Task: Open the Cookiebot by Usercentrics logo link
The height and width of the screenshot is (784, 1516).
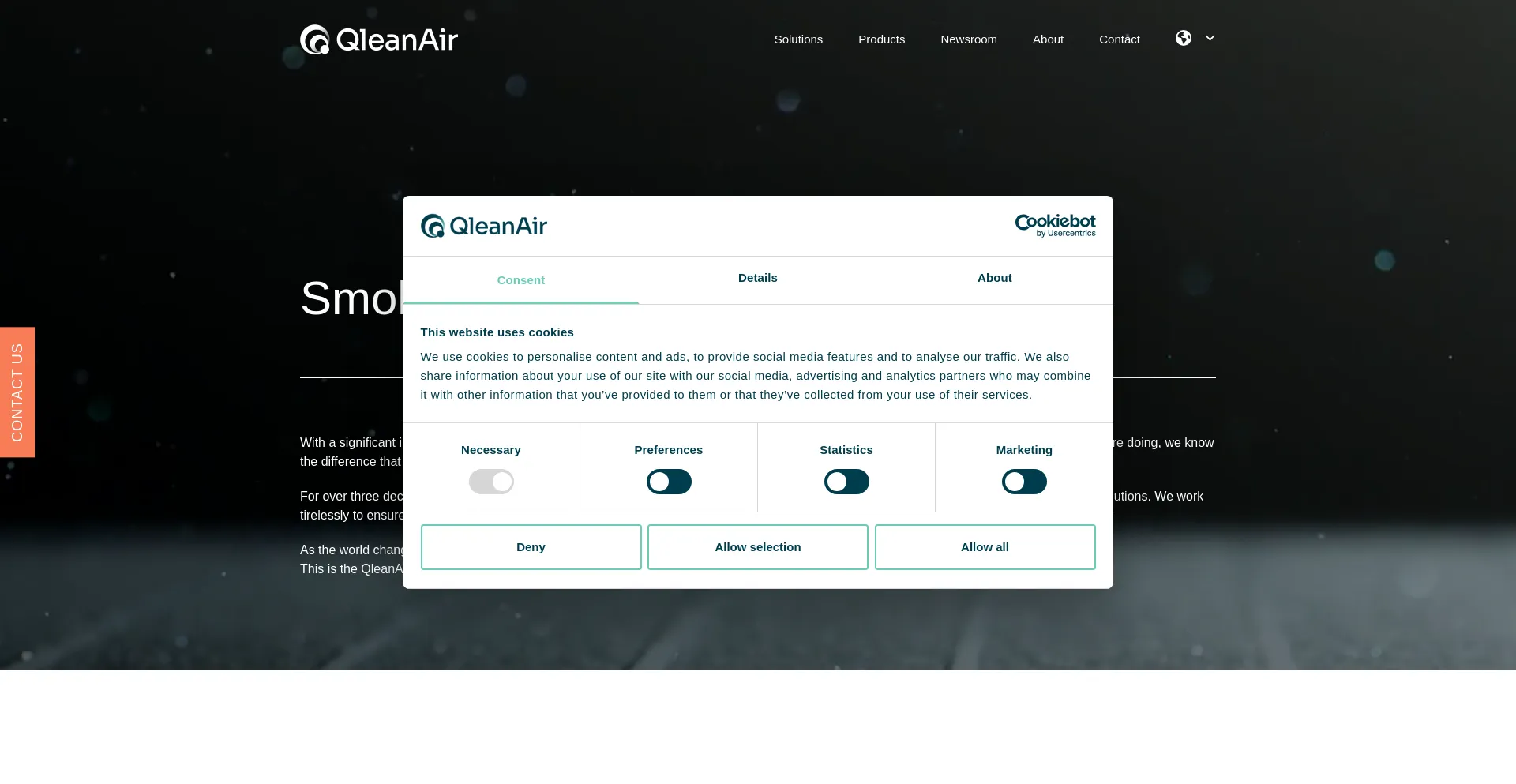Action: click(1055, 226)
